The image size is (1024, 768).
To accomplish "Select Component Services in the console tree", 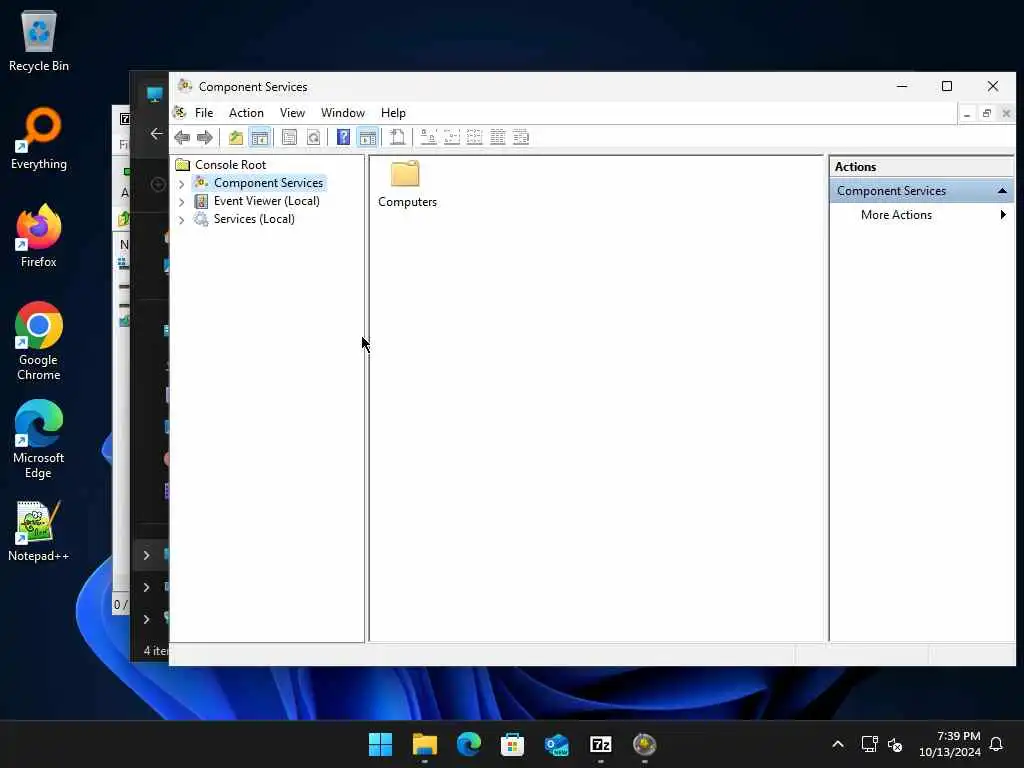I will coord(268,183).
